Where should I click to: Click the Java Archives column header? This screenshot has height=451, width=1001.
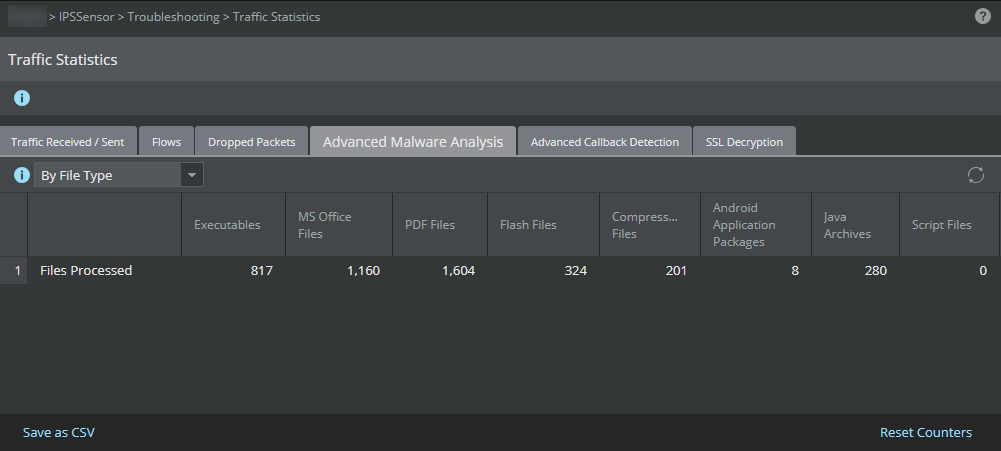(x=855, y=225)
